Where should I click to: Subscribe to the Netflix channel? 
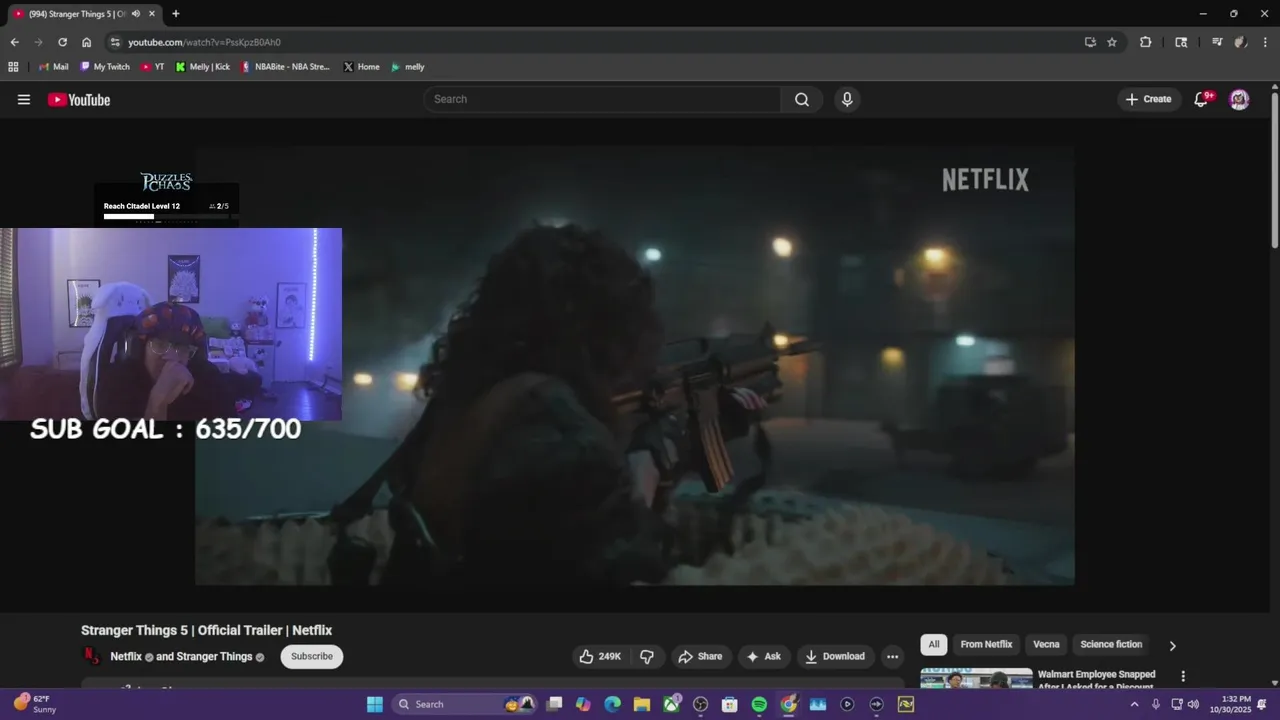tap(312, 656)
